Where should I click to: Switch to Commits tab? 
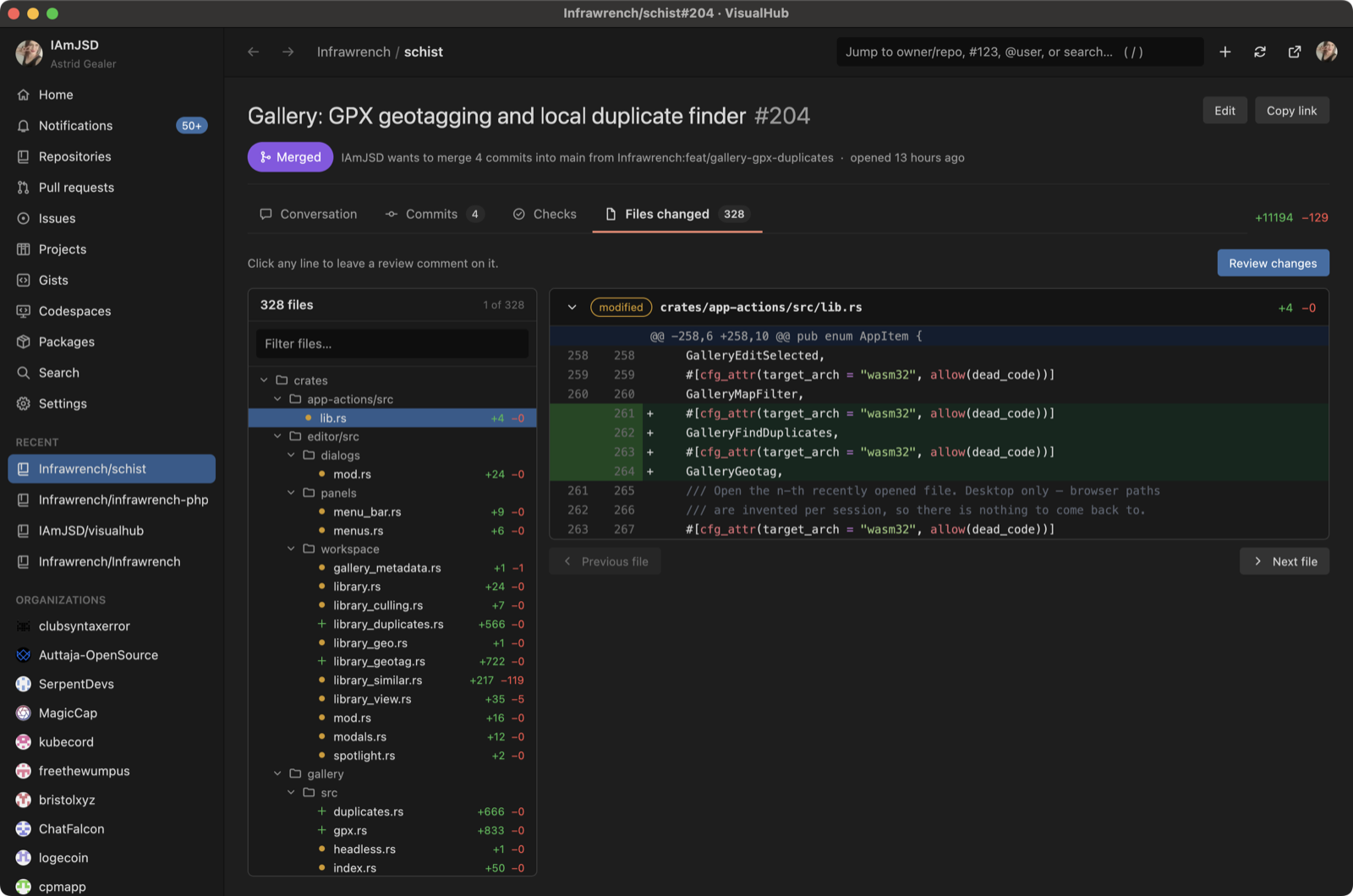coord(434,214)
